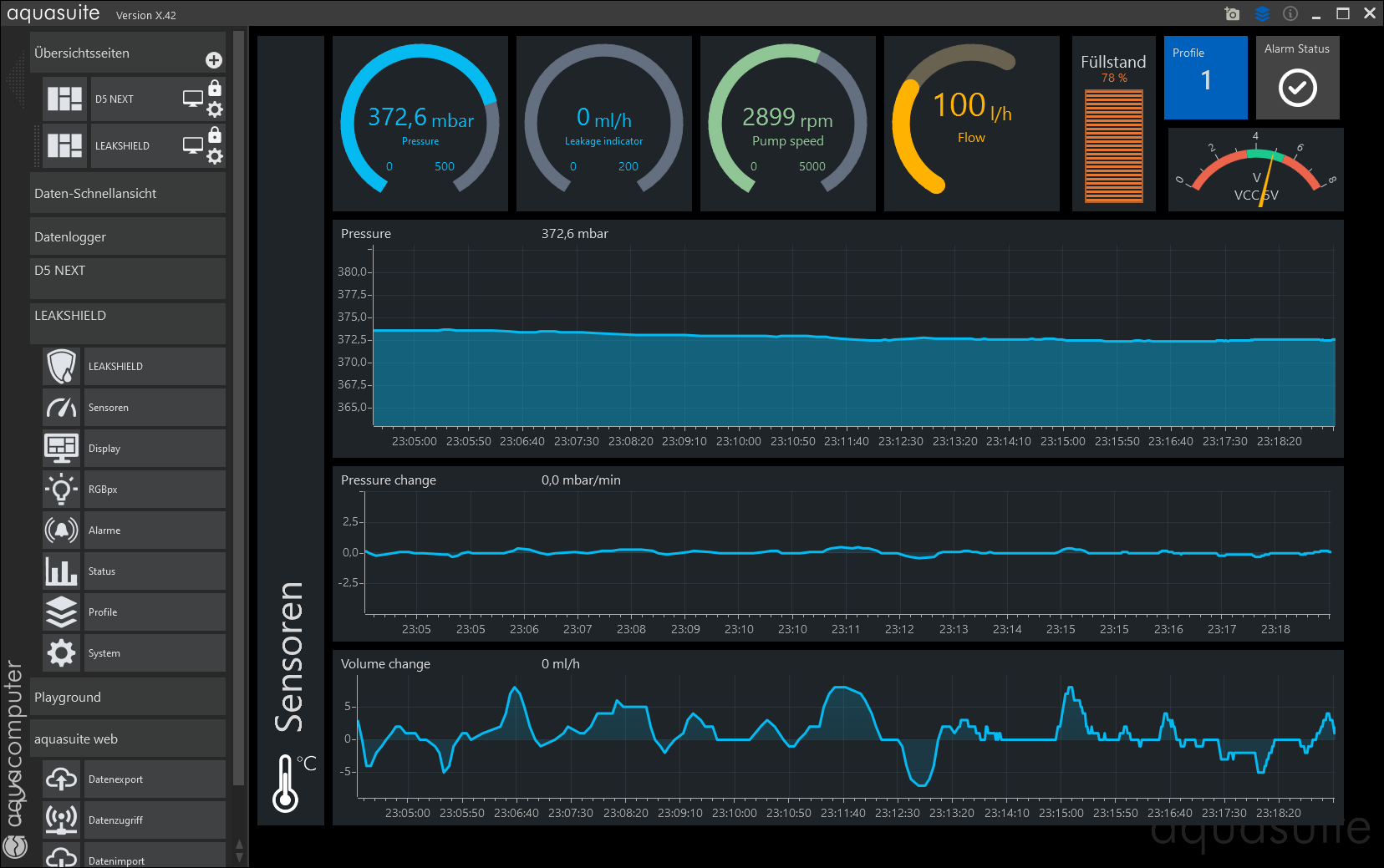The image size is (1384, 868).
Task: Click the info icon in title bar
Action: 1290,13
